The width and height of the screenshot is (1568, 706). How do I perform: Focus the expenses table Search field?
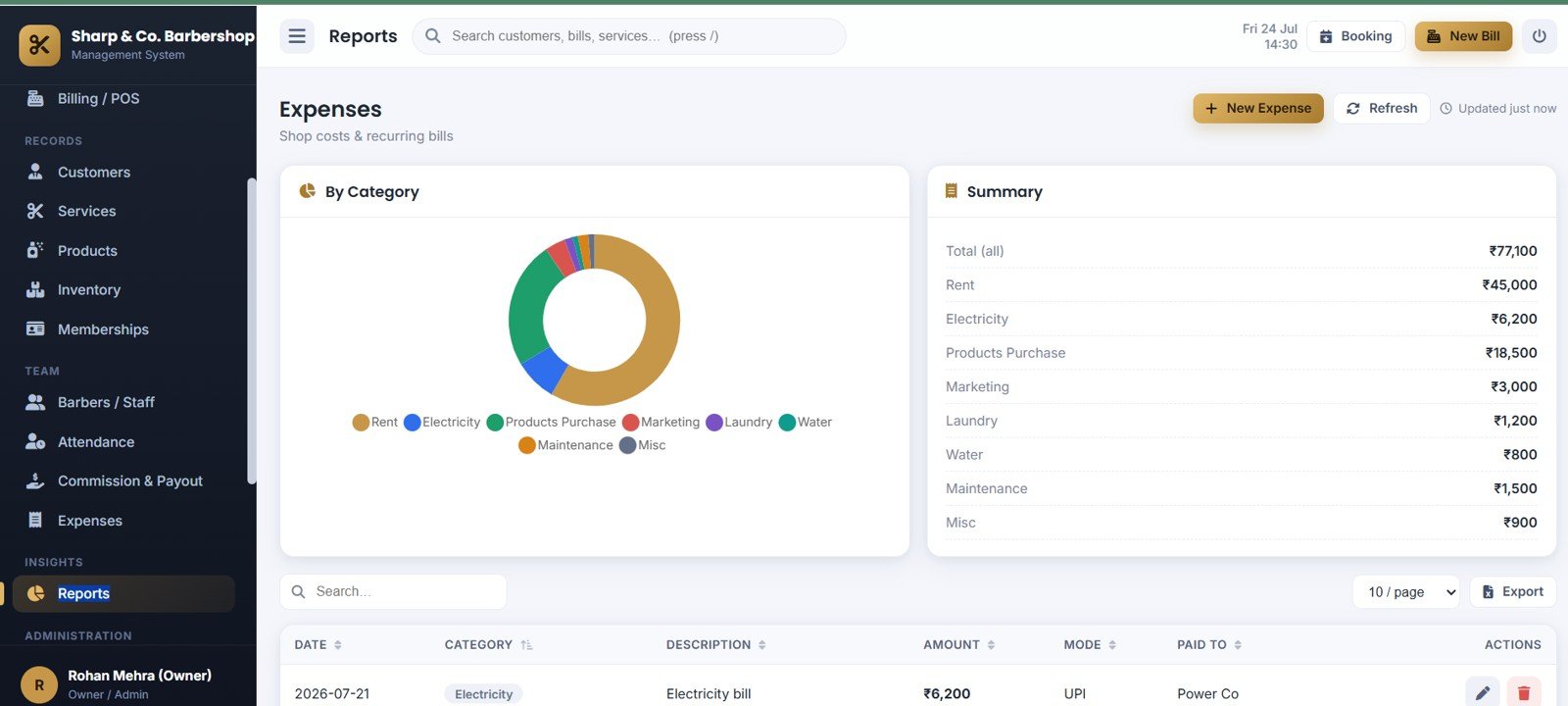pos(393,592)
